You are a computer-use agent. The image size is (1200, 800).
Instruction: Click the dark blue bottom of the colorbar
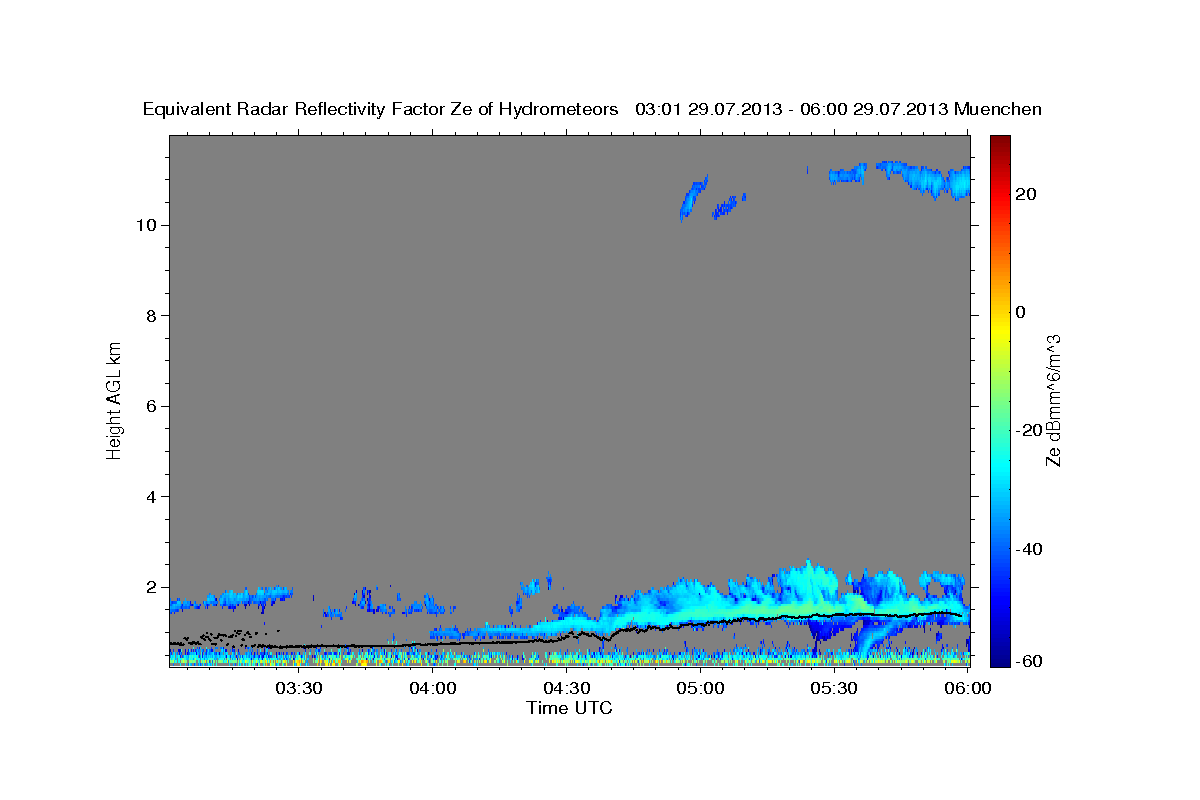click(x=999, y=656)
